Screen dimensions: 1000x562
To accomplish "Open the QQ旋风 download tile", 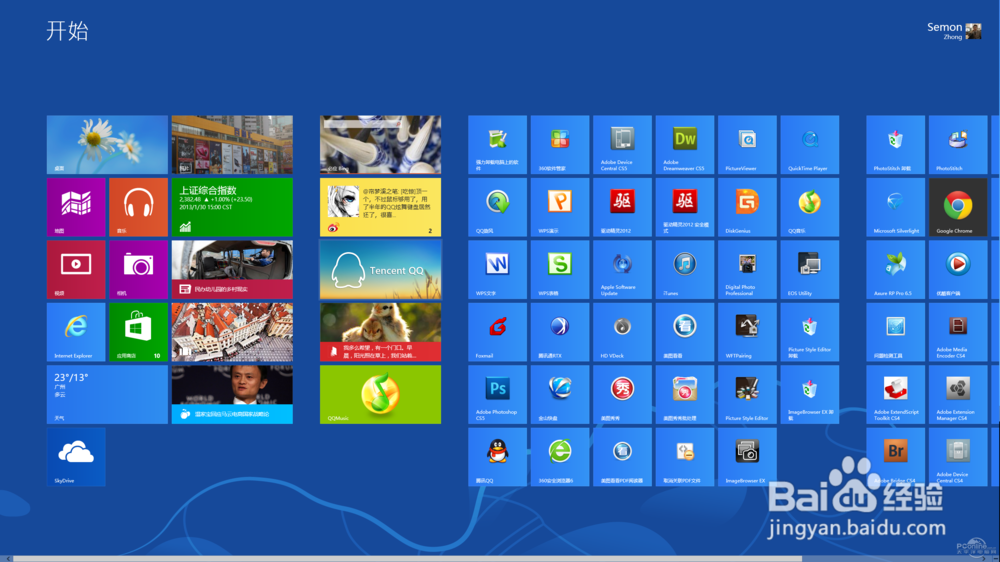I will click(x=497, y=207).
